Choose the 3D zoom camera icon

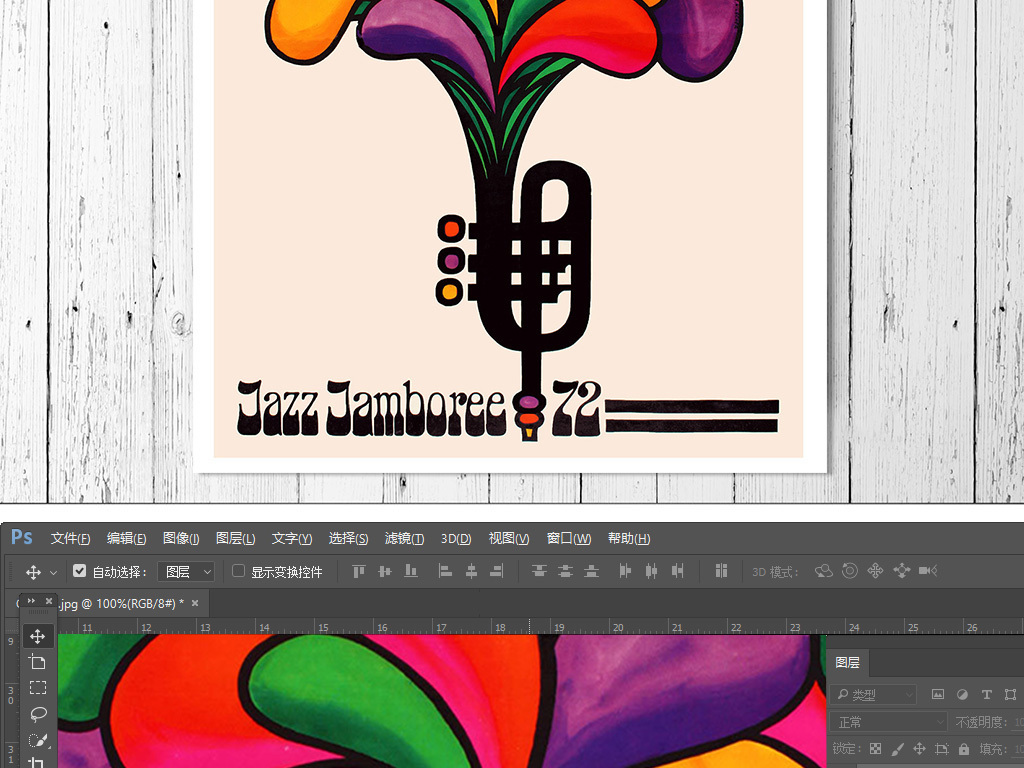(928, 571)
